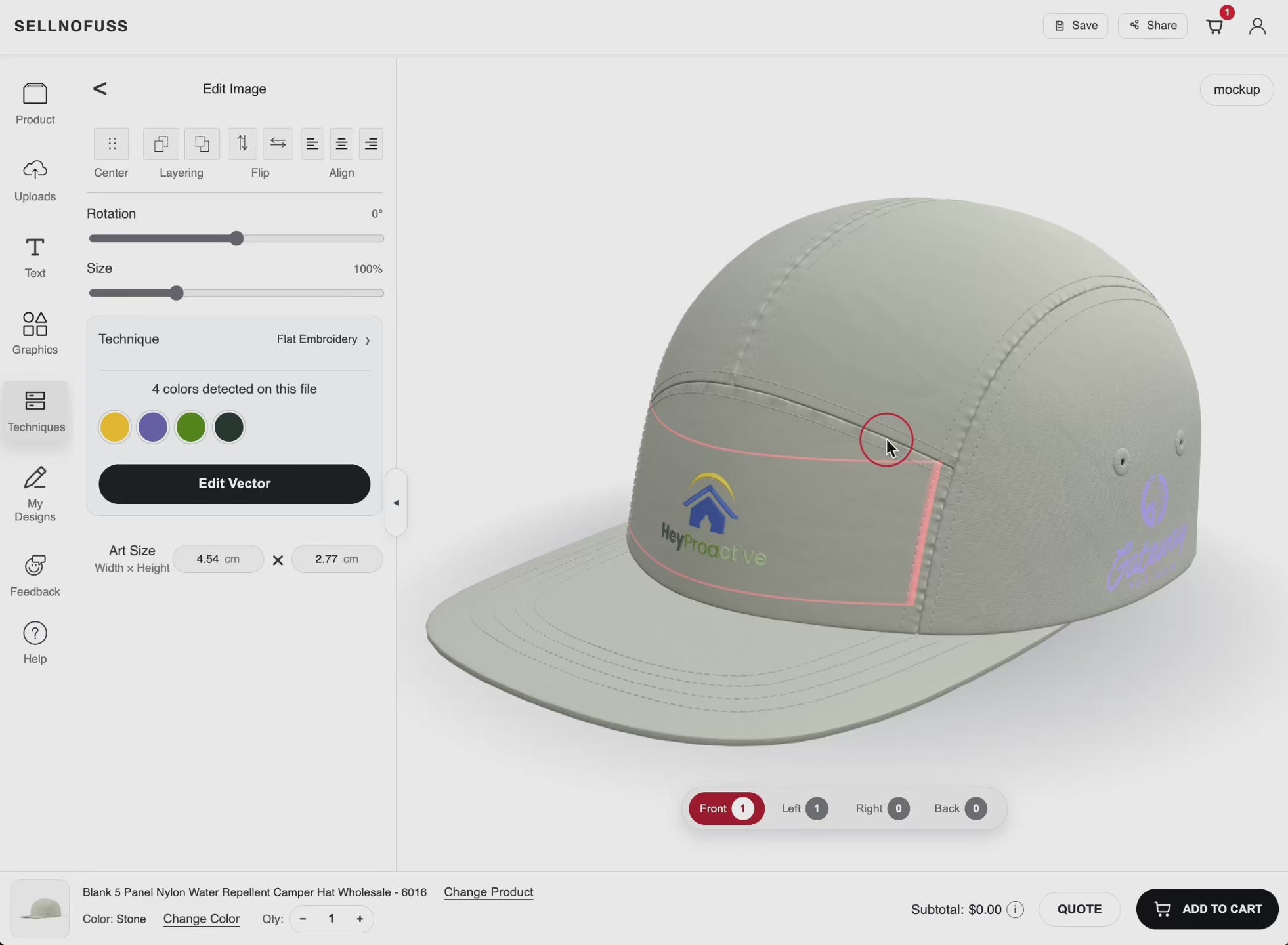
Task: Select the dark green detected color swatch
Action: pyautogui.click(x=229, y=427)
